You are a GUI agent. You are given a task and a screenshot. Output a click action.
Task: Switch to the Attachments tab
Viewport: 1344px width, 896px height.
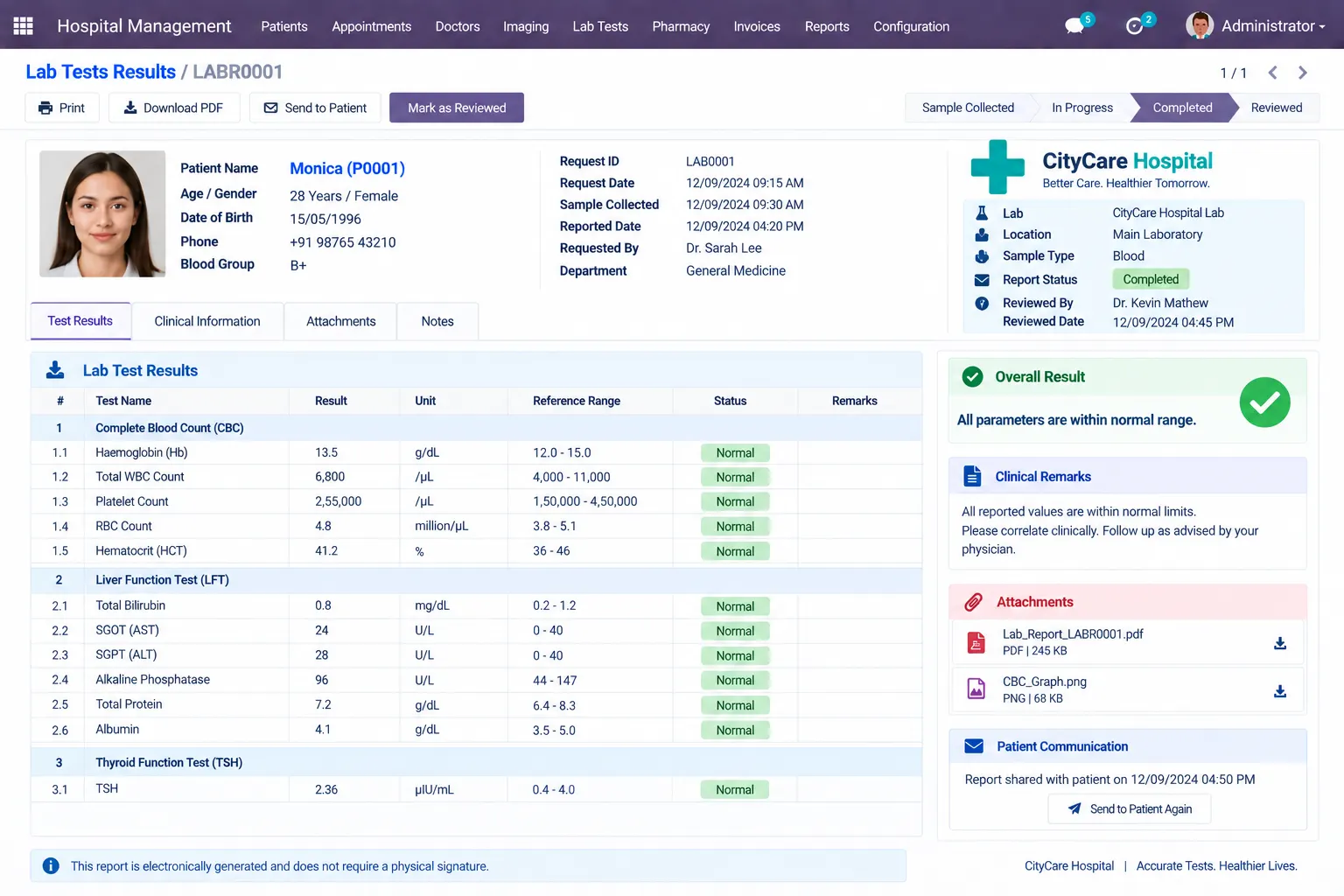point(341,321)
